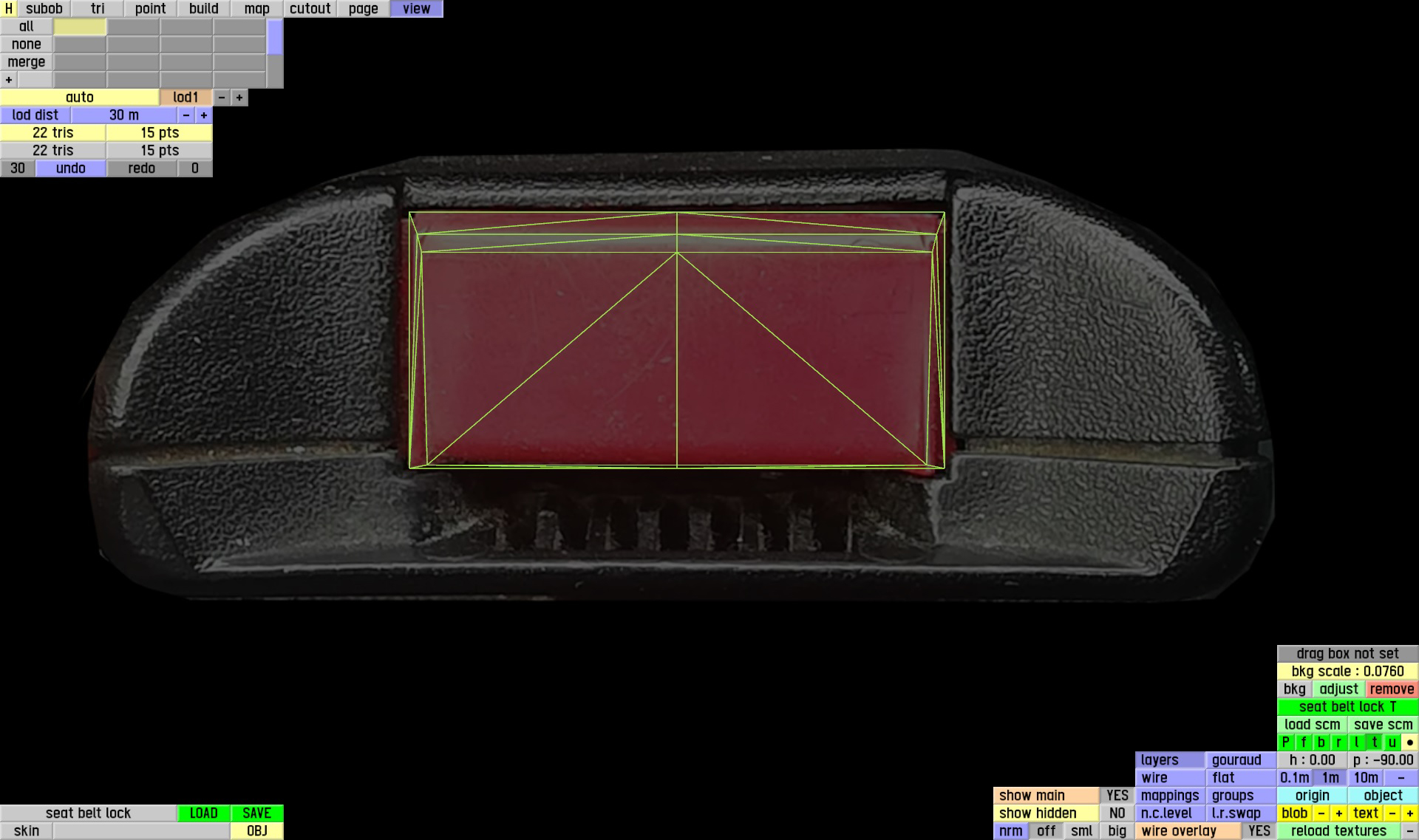
Task: Click the dot button after view letters
Action: (1409, 742)
